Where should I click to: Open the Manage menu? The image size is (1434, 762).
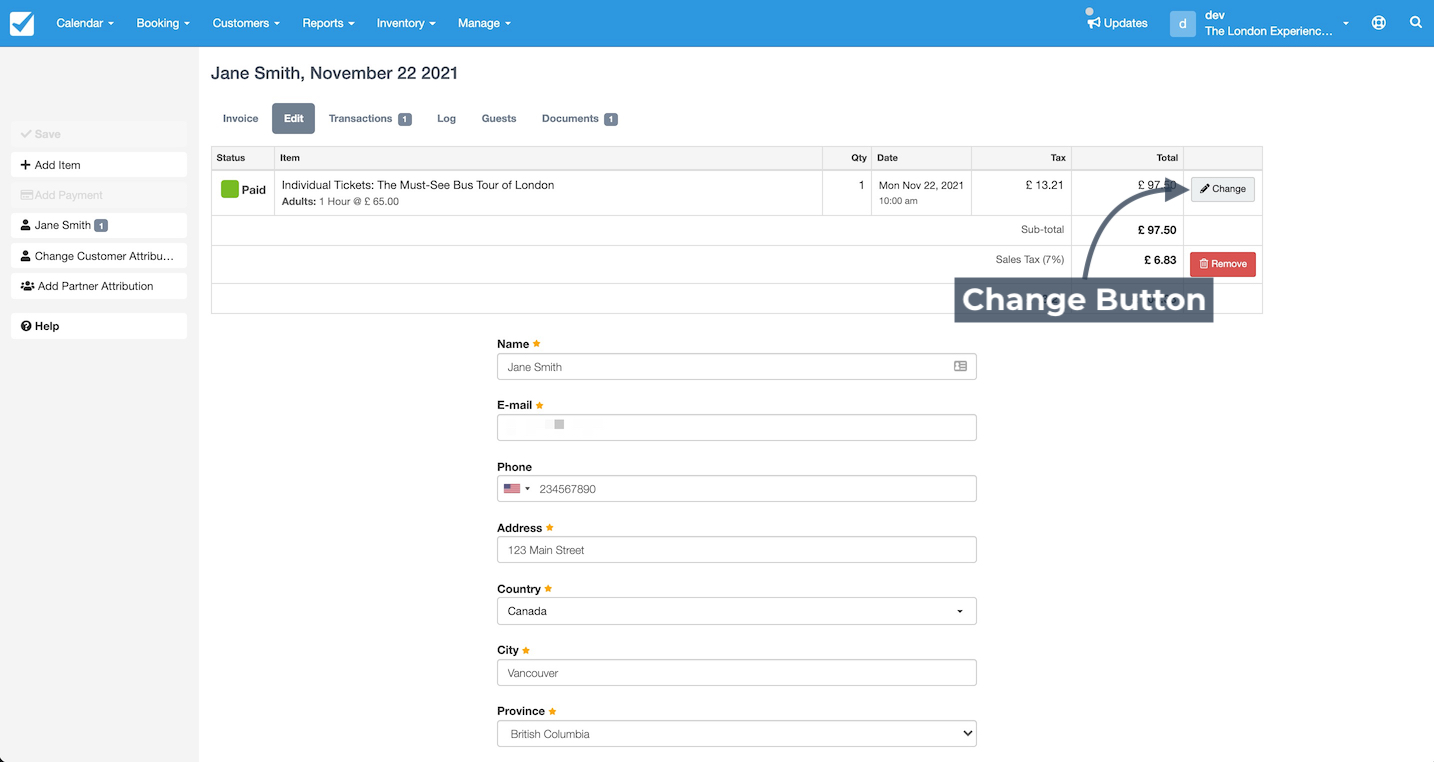coord(484,23)
